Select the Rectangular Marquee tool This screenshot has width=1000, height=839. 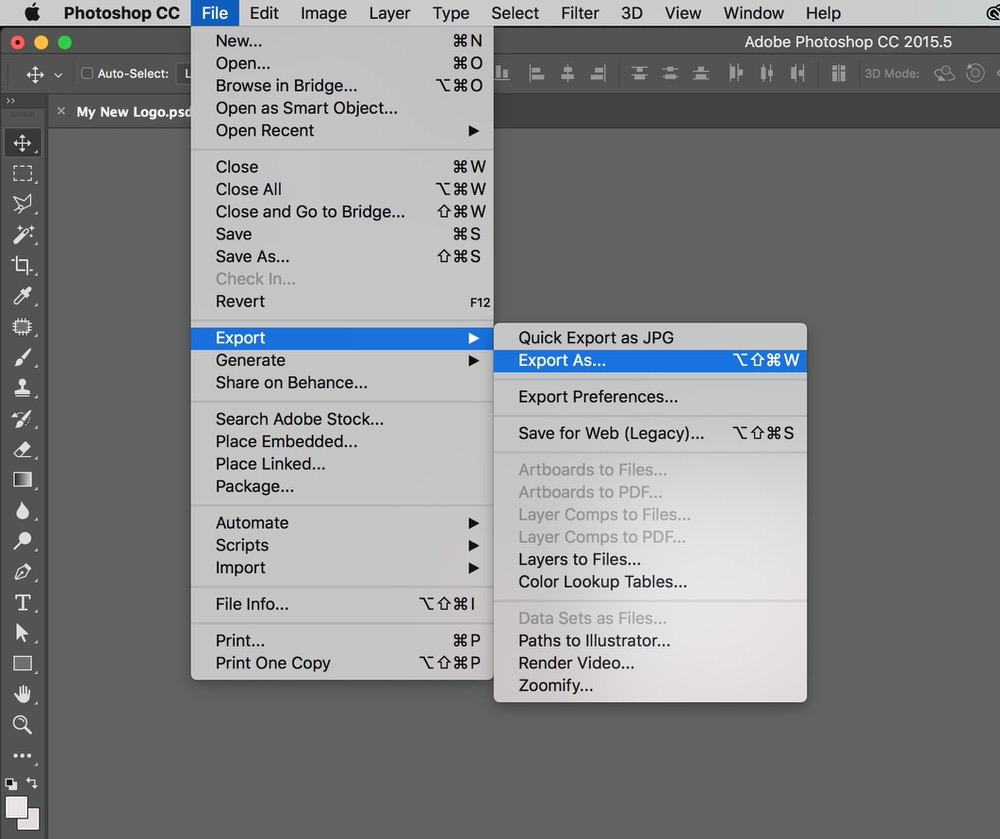coord(22,173)
